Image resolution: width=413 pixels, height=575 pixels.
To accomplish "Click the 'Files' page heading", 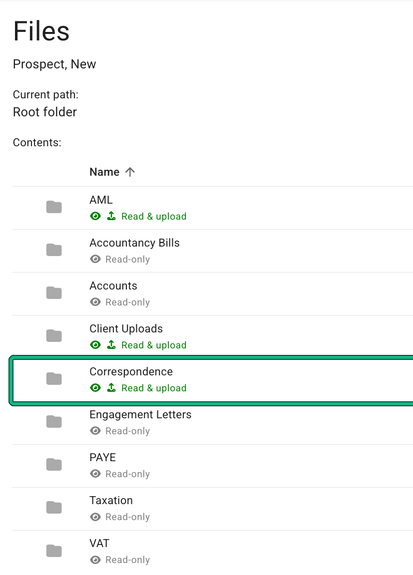I will pyautogui.click(x=41, y=31).
